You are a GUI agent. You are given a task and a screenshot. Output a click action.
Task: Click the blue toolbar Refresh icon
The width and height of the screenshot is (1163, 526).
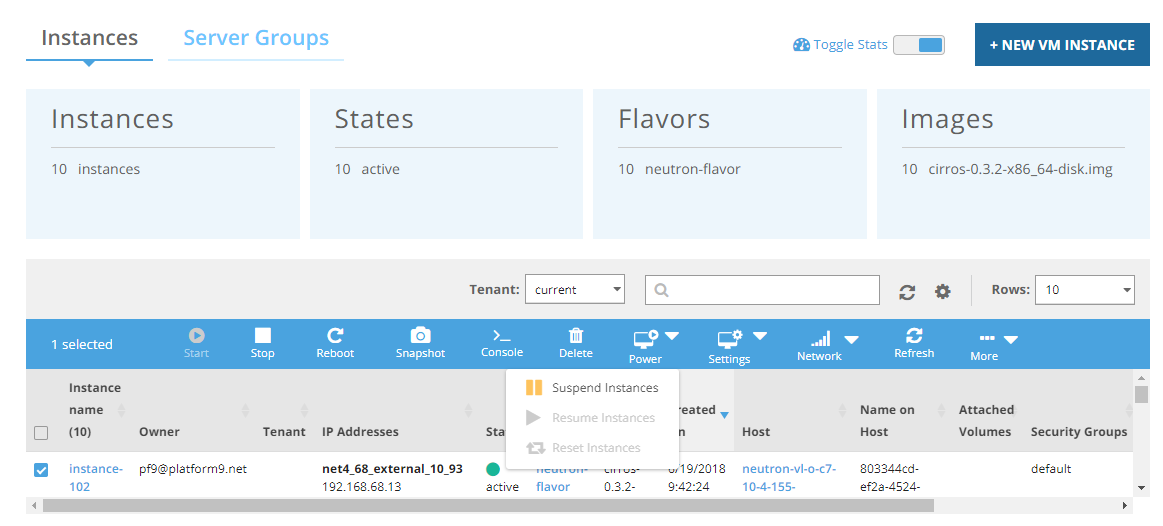point(913,336)
